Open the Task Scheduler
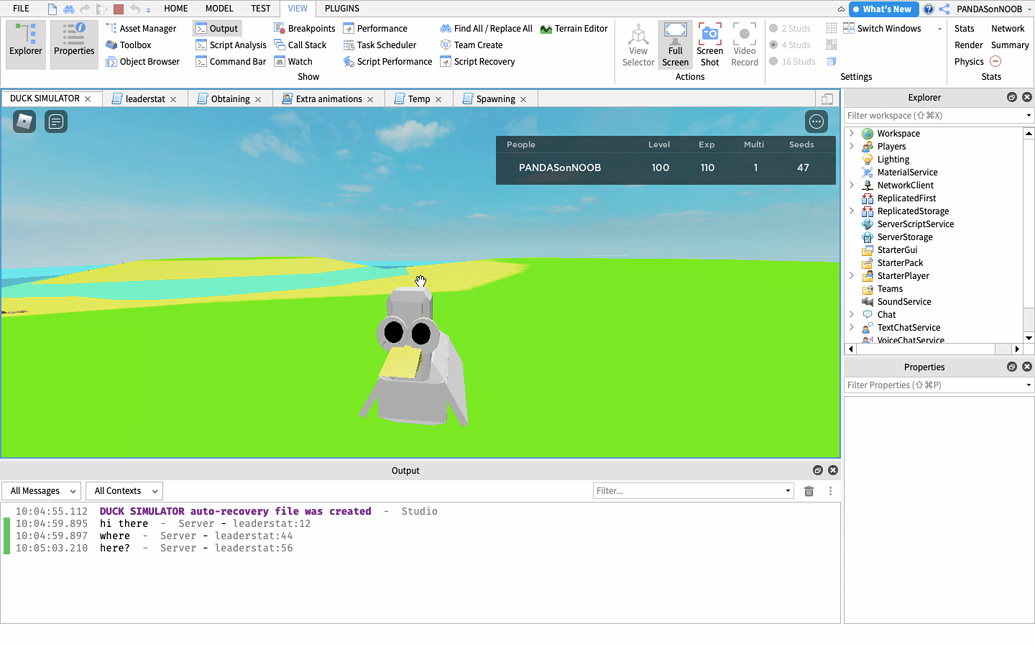 (x=380, y=45)
